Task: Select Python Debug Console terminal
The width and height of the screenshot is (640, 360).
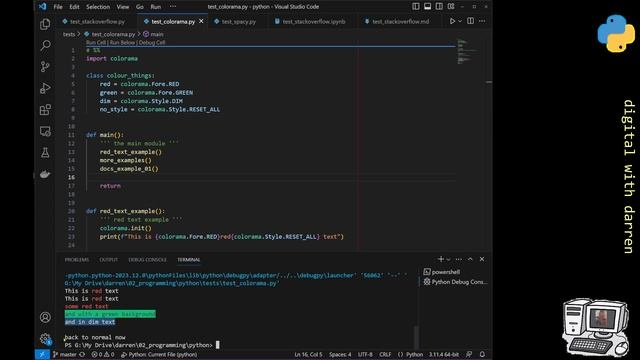Action: 455,282
